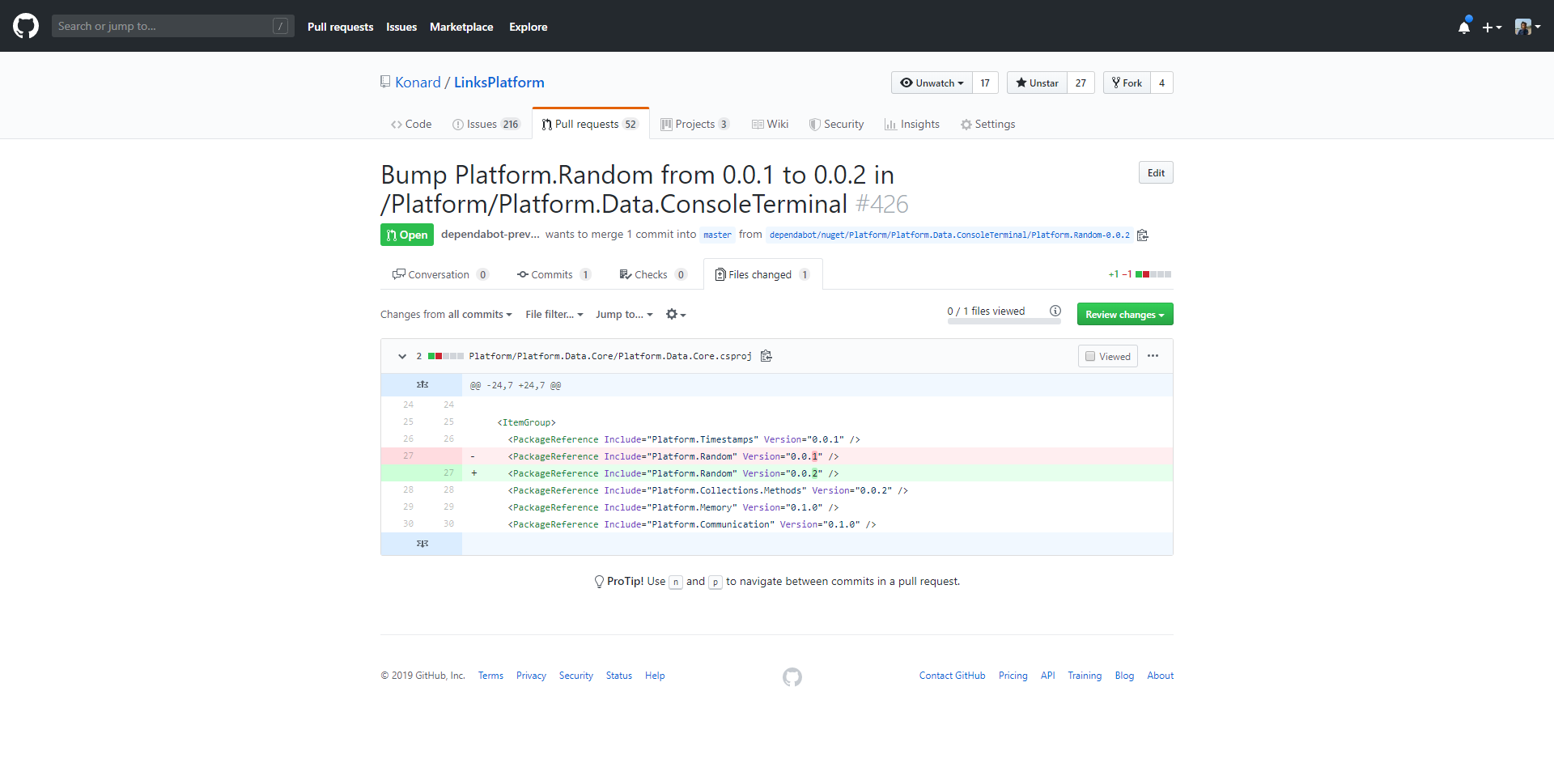1554x784 pixels.
Task: Copy the branch name with the clipboard icon
Action: tap(1143, 235)
